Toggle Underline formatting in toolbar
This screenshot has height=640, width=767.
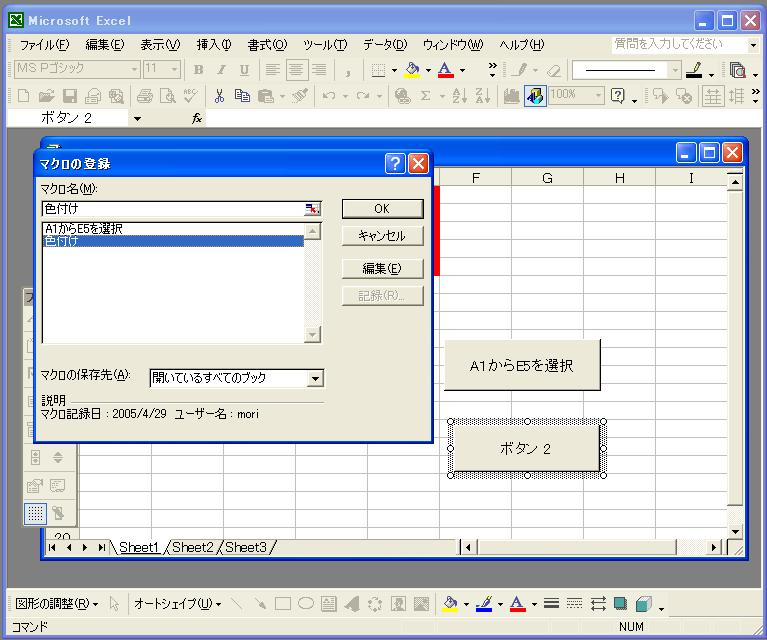[244, 70]
